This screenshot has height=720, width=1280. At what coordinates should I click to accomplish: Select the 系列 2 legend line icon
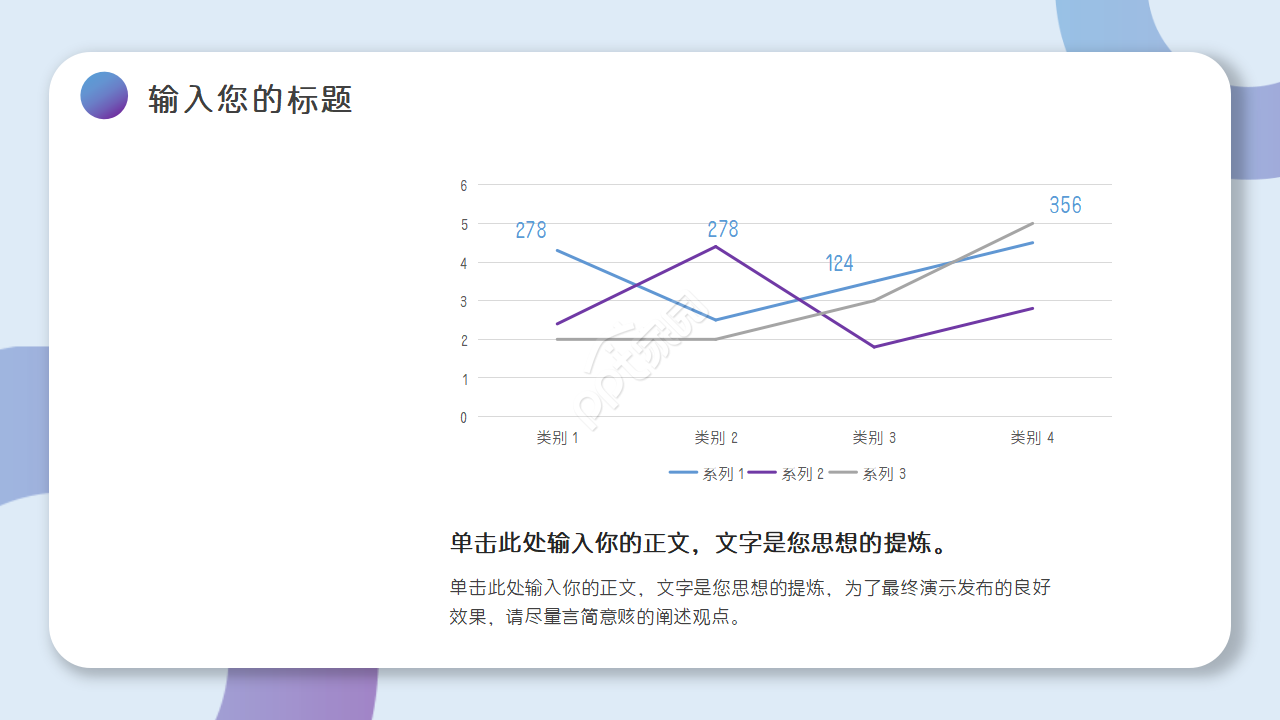(761, 473)
